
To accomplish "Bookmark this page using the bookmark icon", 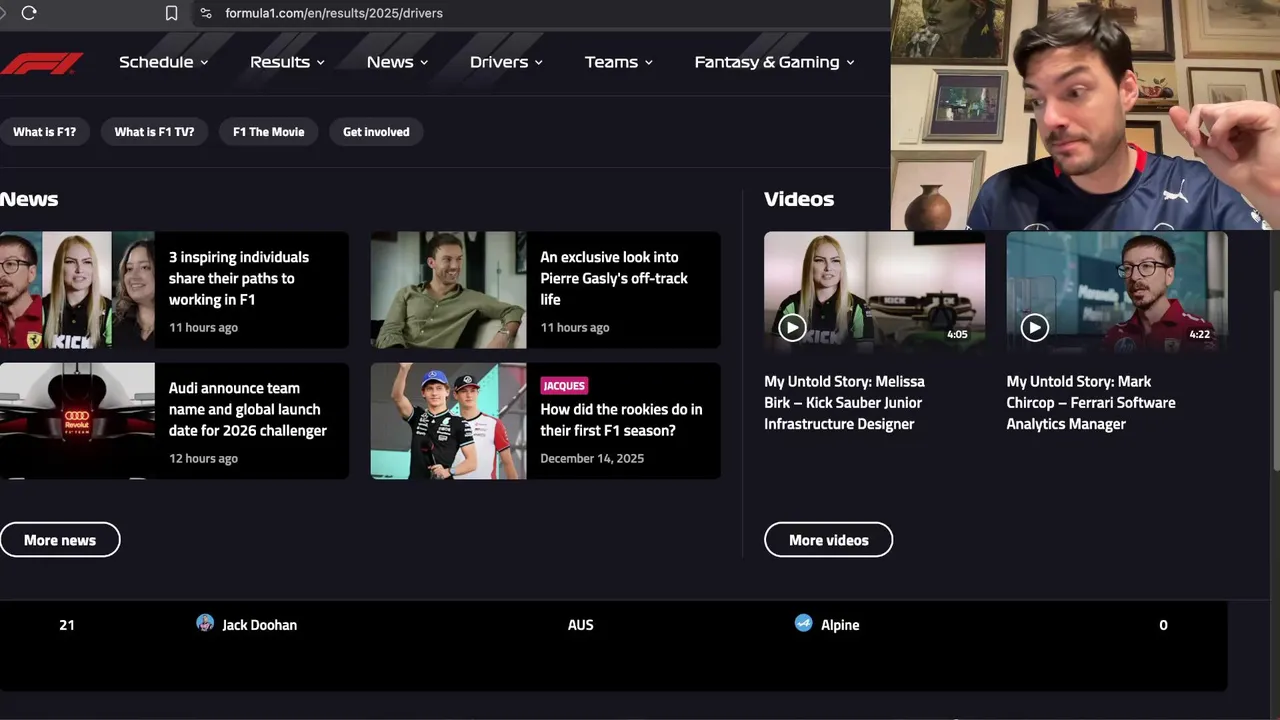I will click(x=171, y=13).
